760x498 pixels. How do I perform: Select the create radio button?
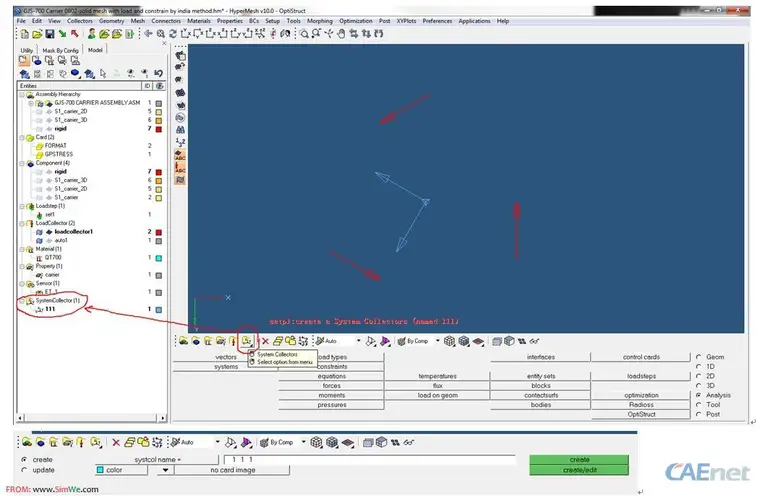pos(24,459)
